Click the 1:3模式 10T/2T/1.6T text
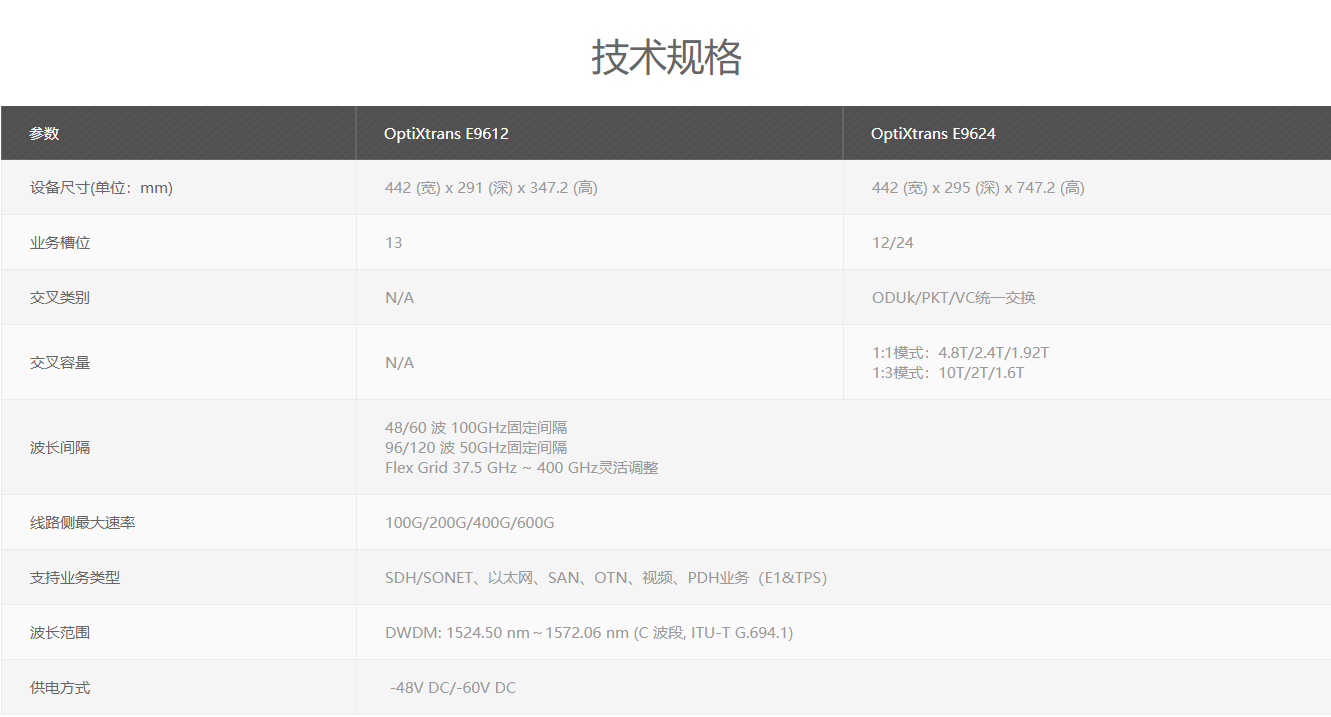 click(x=947, y=372)
